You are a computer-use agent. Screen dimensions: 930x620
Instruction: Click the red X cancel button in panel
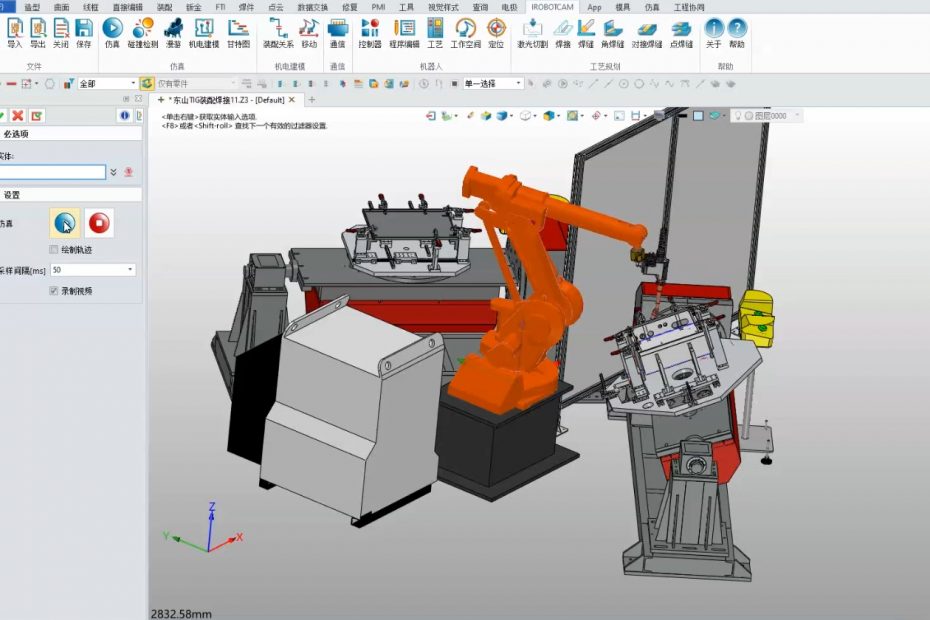point(19,116)
